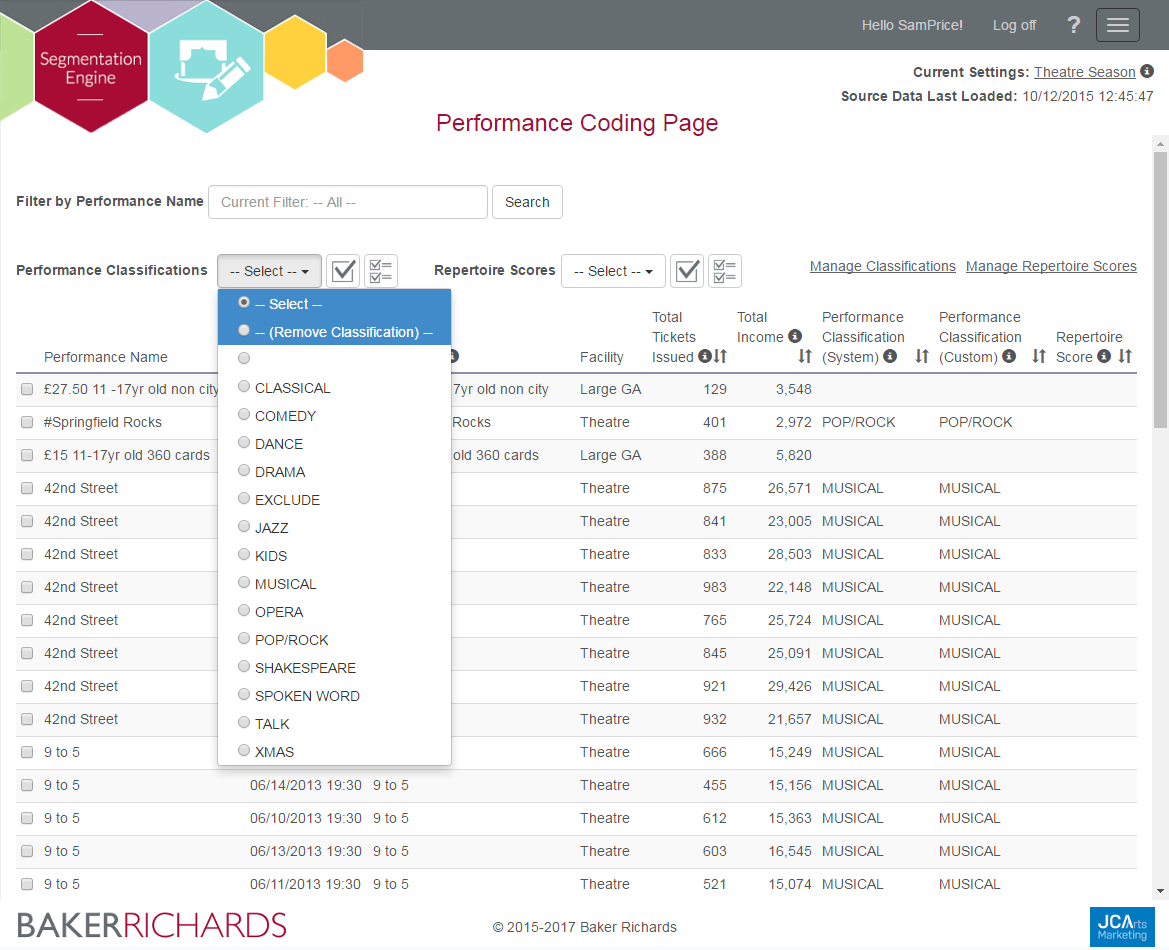Open the Manage Classifications link
The height and width of the screenshot is (950, 1169).
(882, 266)
